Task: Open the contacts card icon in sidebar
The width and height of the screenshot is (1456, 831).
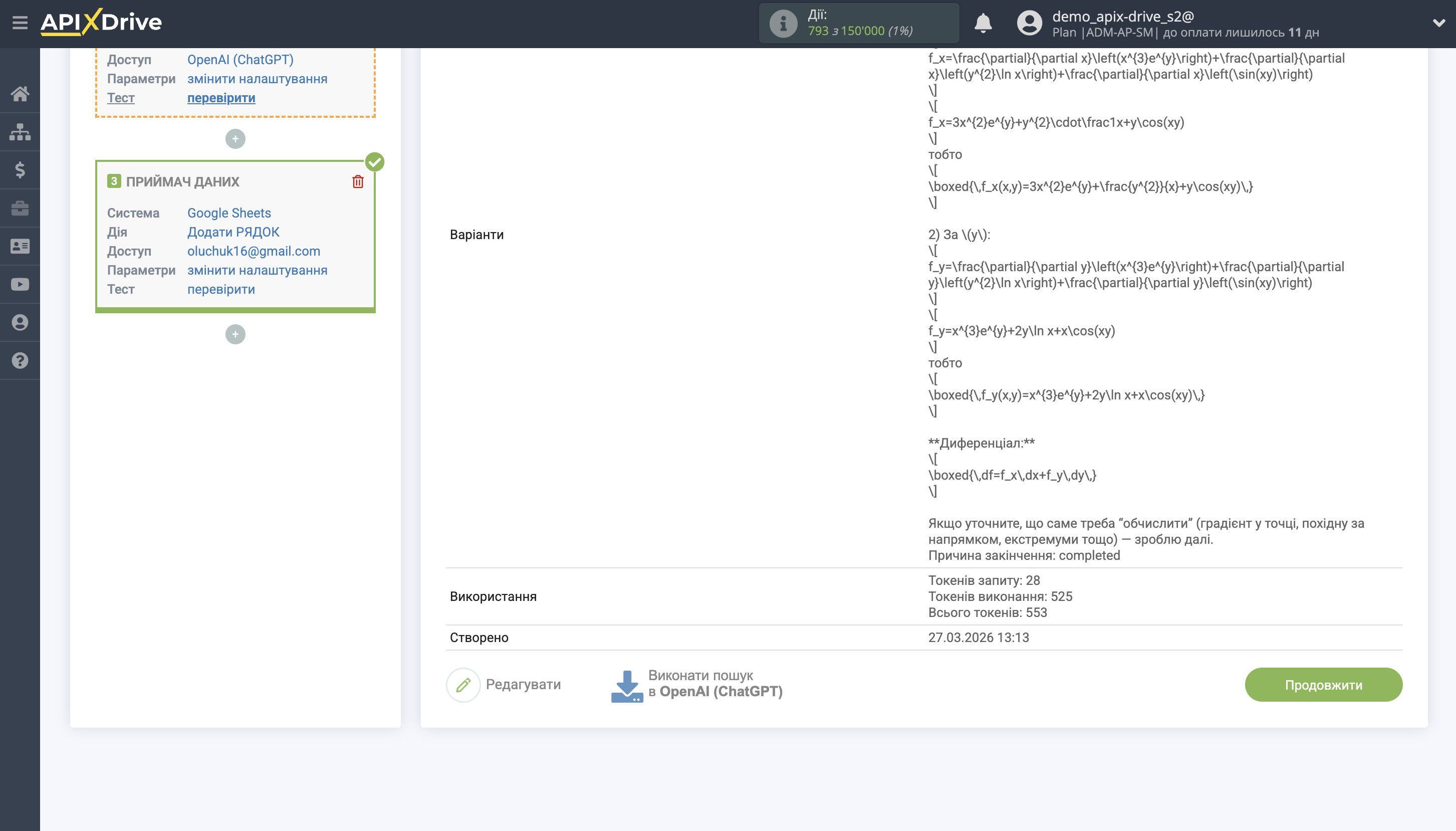Action: 21,246
